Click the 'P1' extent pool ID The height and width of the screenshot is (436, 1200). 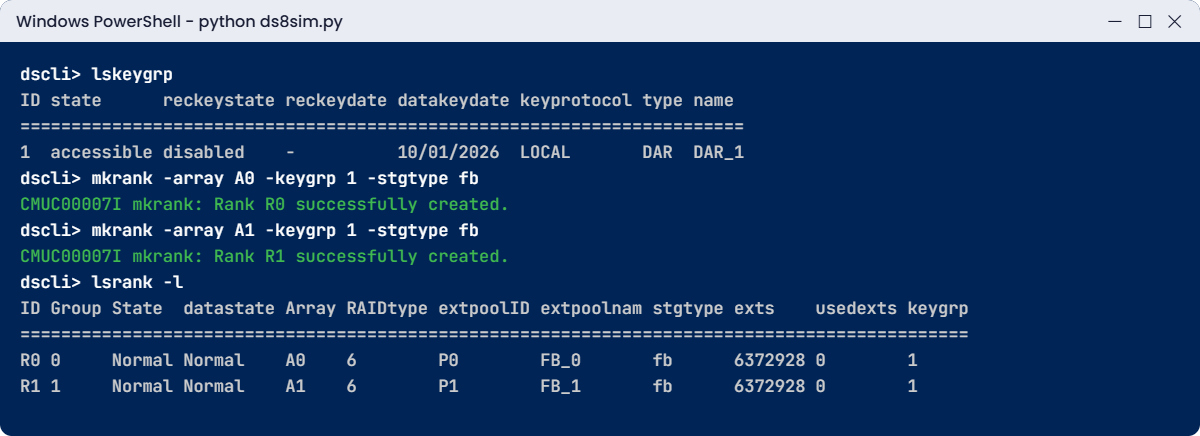[x=448, y=386]
